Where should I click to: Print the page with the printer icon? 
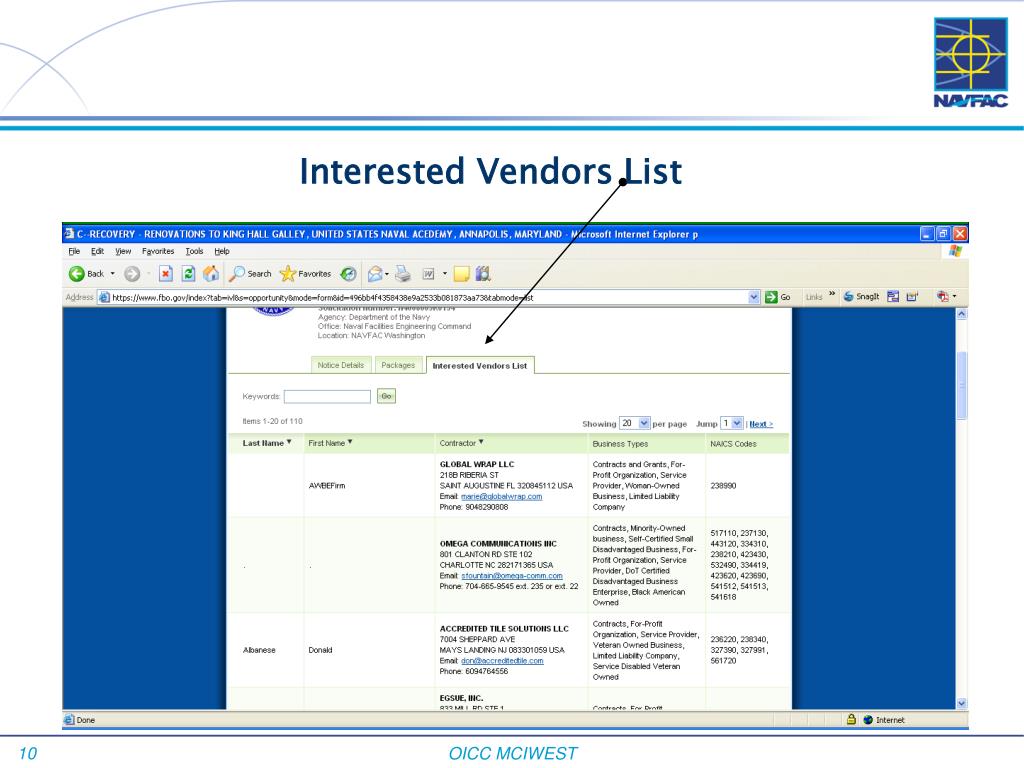click(x=403, y=274)
